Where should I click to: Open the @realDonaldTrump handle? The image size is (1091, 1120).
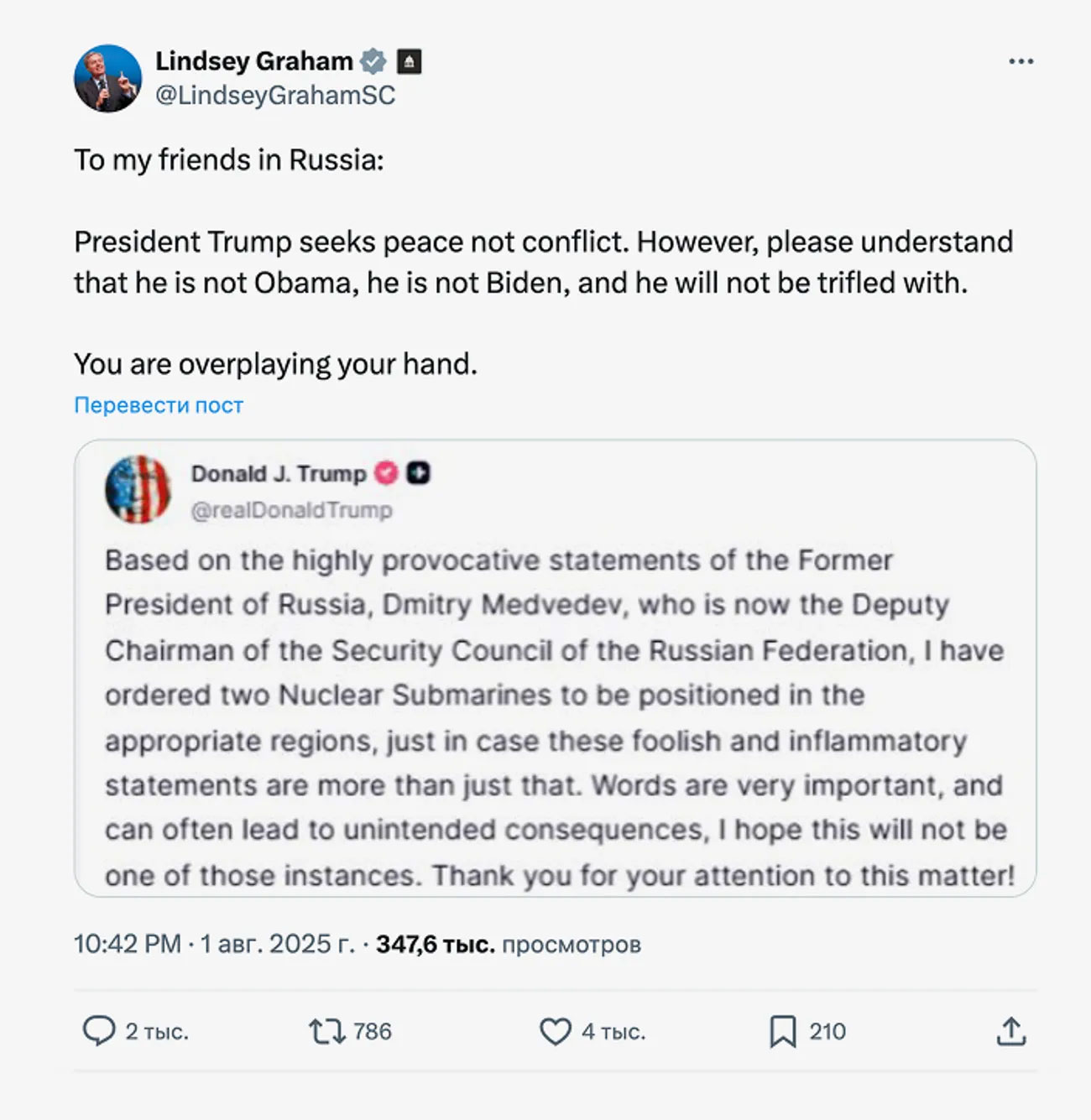pos(291,510)
